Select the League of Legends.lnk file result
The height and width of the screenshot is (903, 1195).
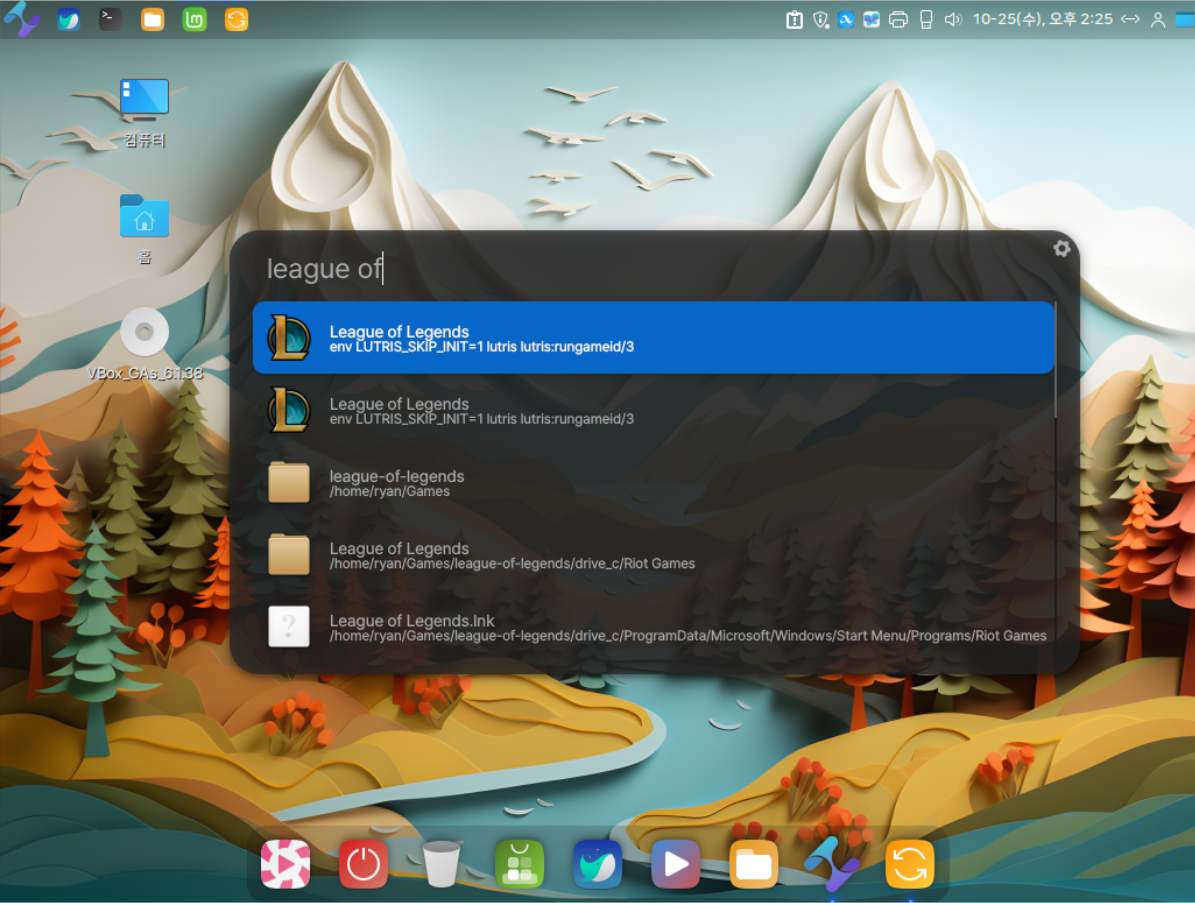click(653, 627)
